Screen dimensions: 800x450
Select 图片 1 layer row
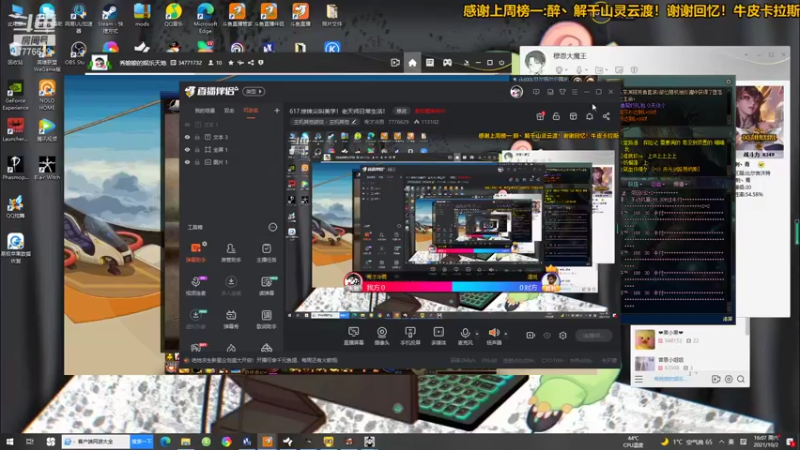(232, 162)
